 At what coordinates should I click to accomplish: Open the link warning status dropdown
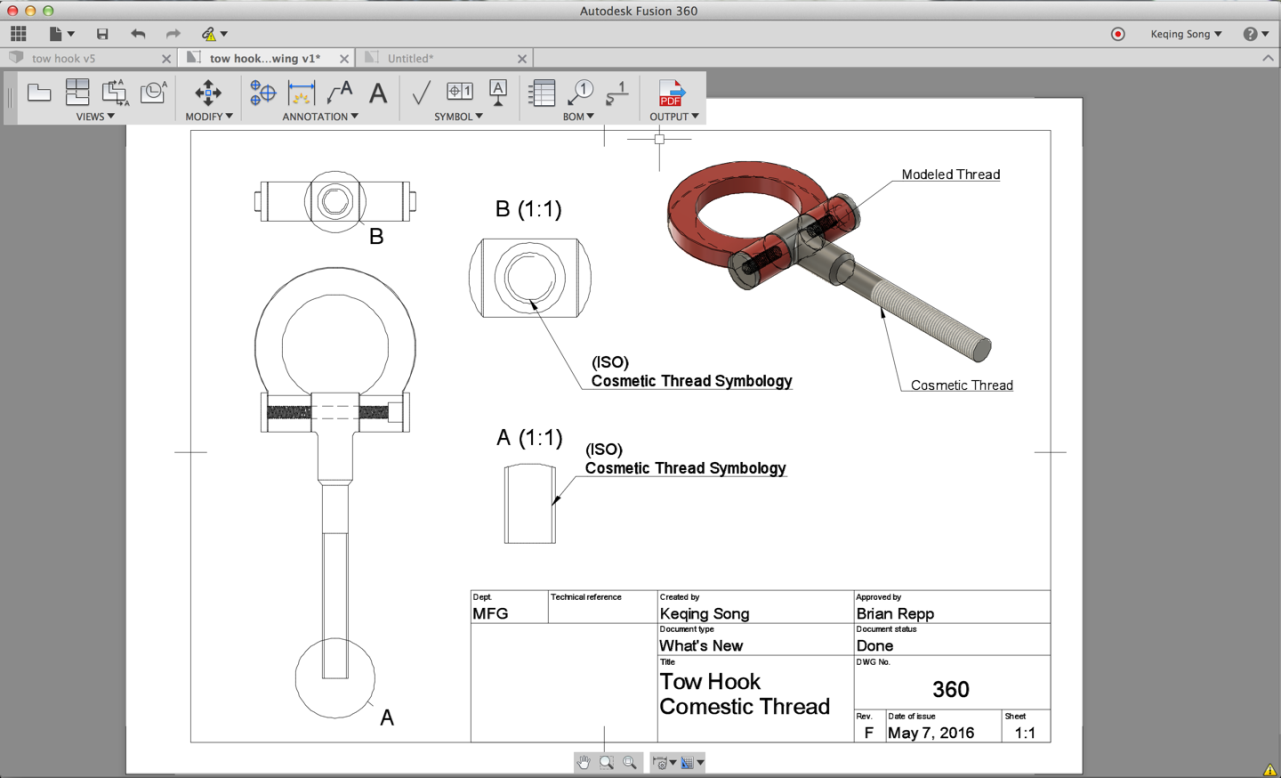pyautogui.click(x=214, y=34)
